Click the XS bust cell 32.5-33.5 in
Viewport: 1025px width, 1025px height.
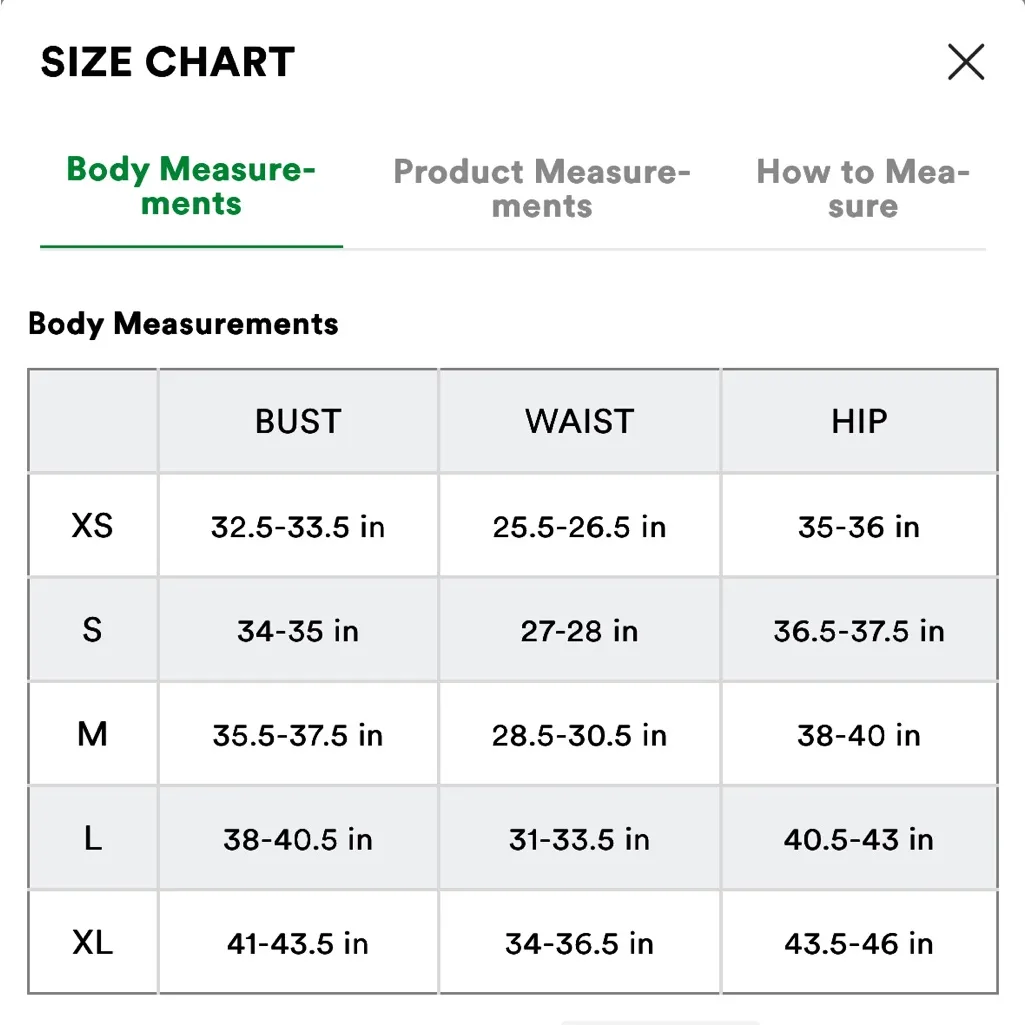point(298,527)
